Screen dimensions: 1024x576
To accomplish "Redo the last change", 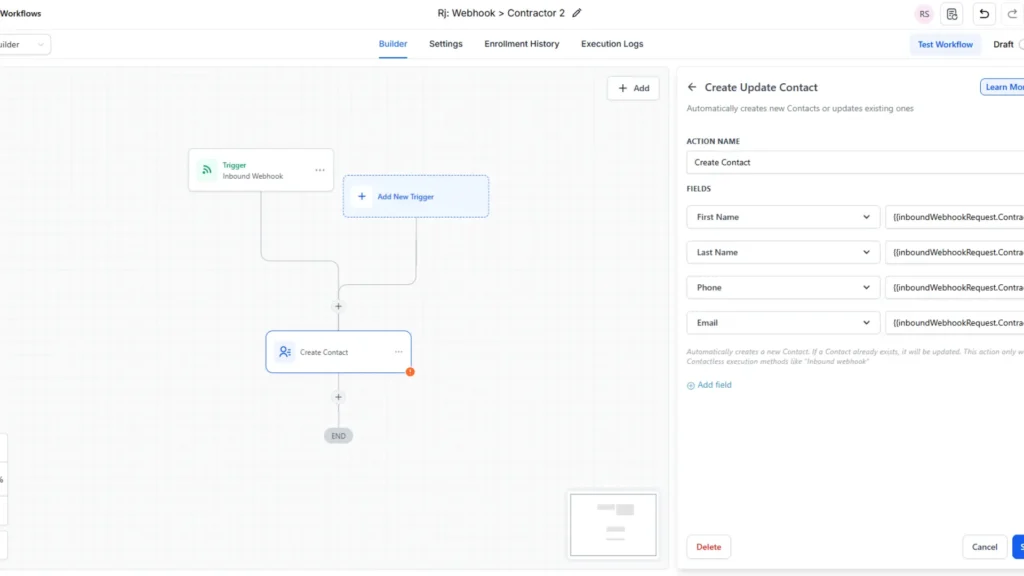I will click(x=1012, y=14).
